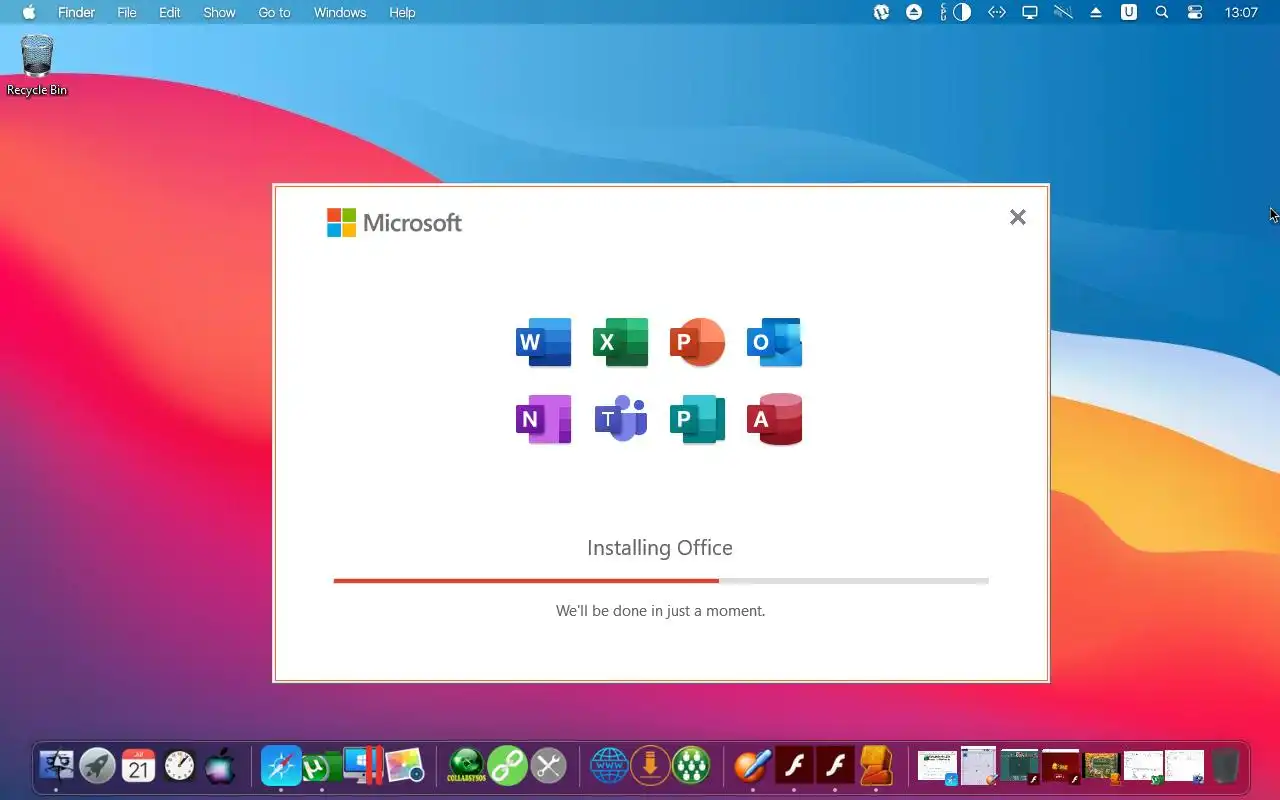1280x800 pixels.
Task: Open the Trash icon in the dock
Action: click(1225, 767)
